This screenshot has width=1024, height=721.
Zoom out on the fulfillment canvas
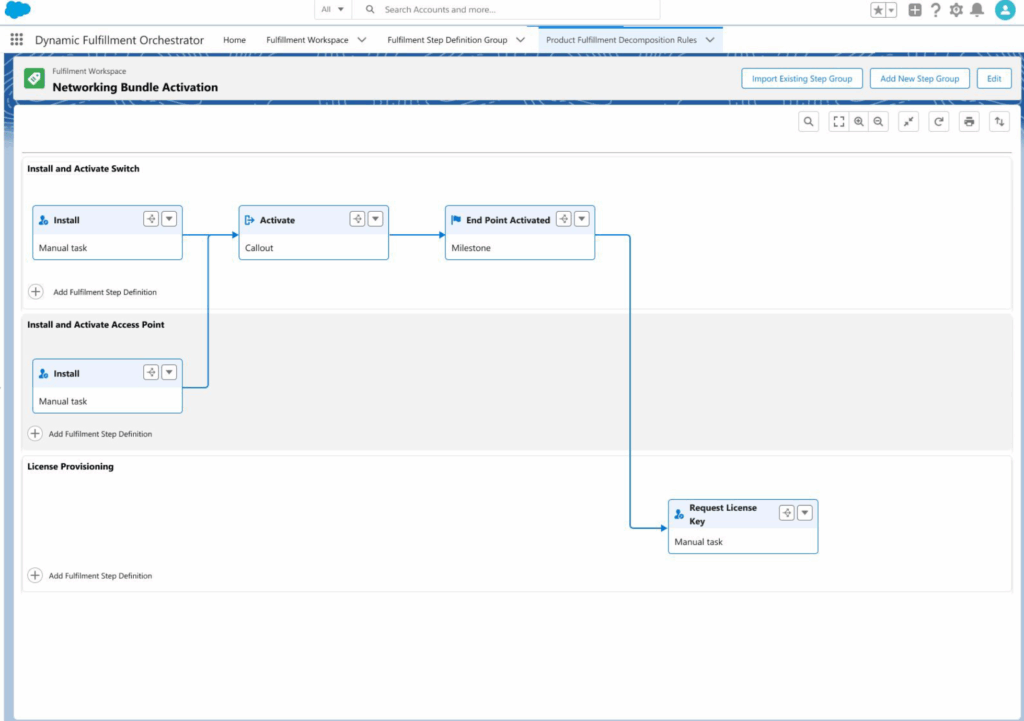pos(878,122)
